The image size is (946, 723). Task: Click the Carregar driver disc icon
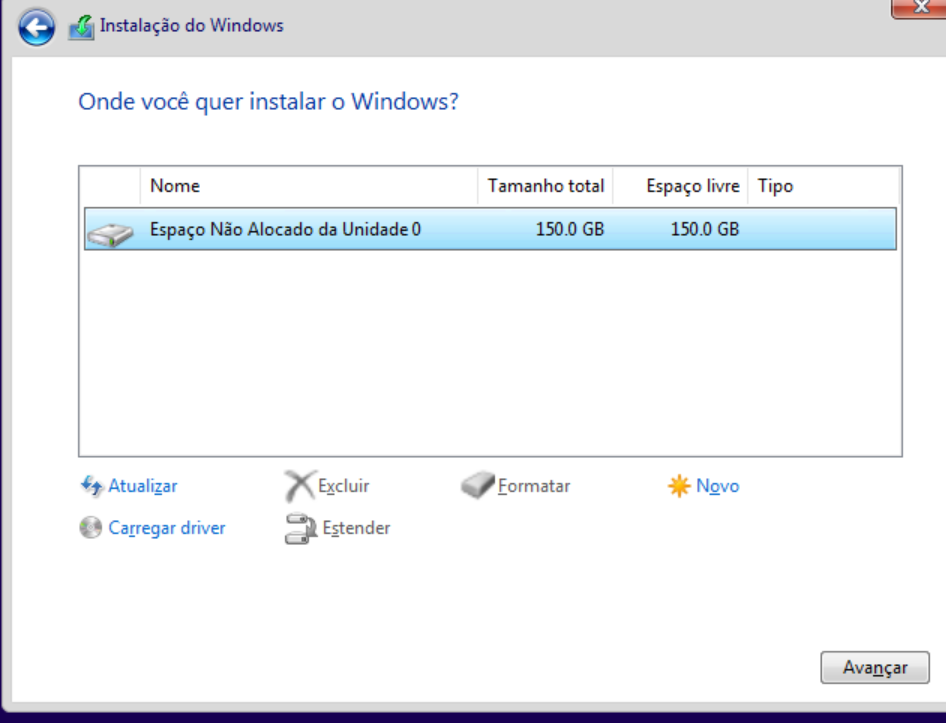click(90, 527)
